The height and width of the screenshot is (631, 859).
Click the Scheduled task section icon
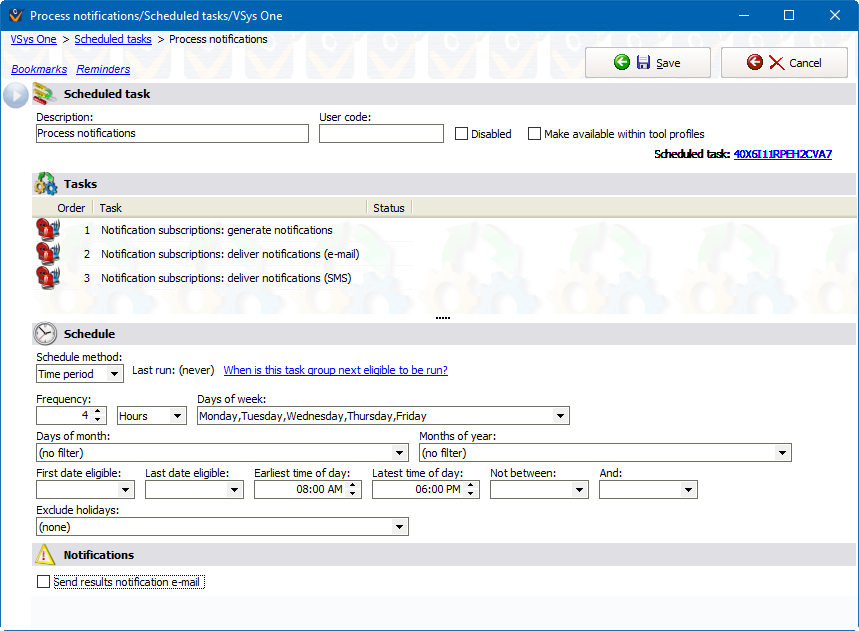pos(45,94)
